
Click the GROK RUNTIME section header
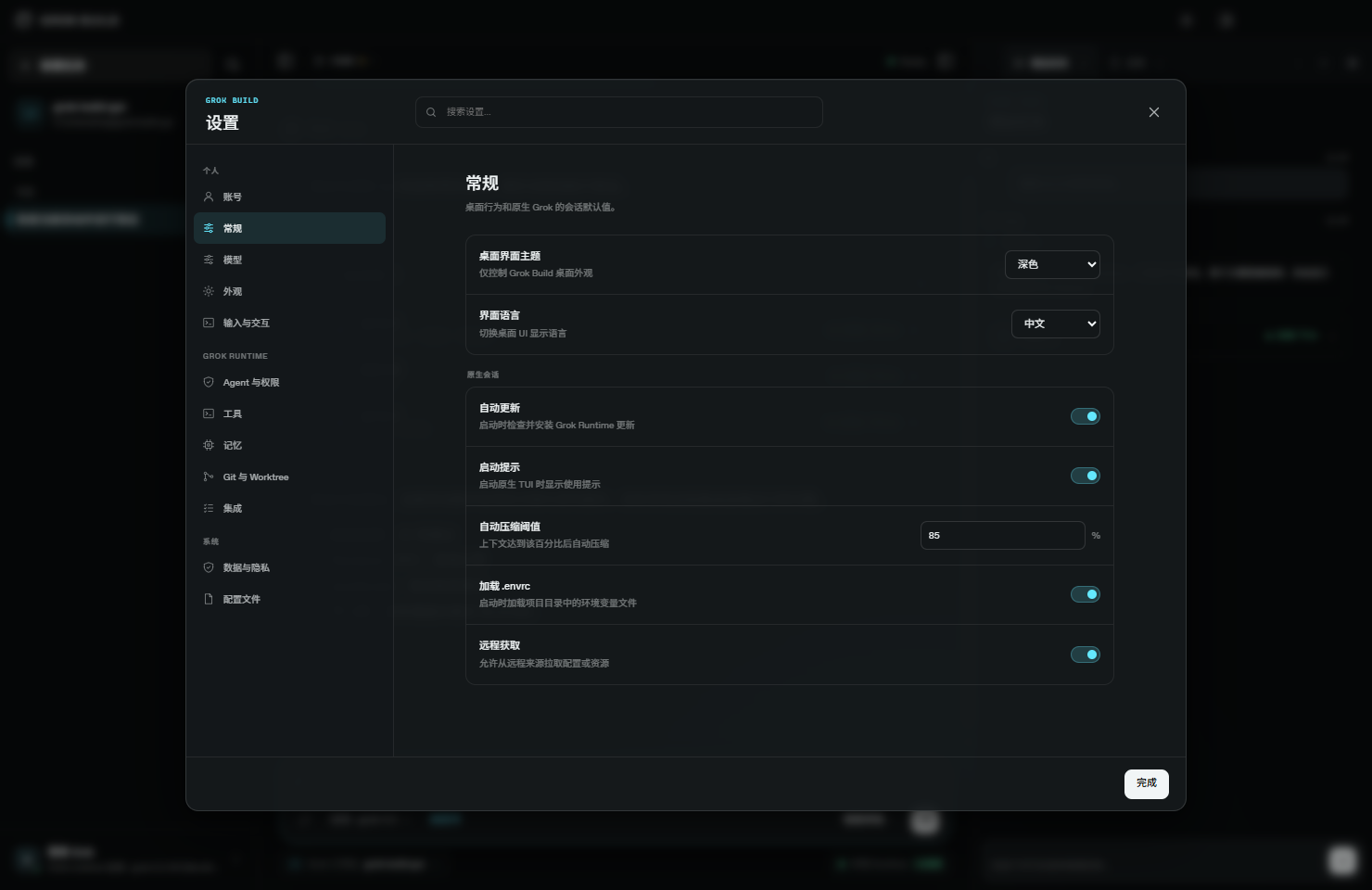235,356
